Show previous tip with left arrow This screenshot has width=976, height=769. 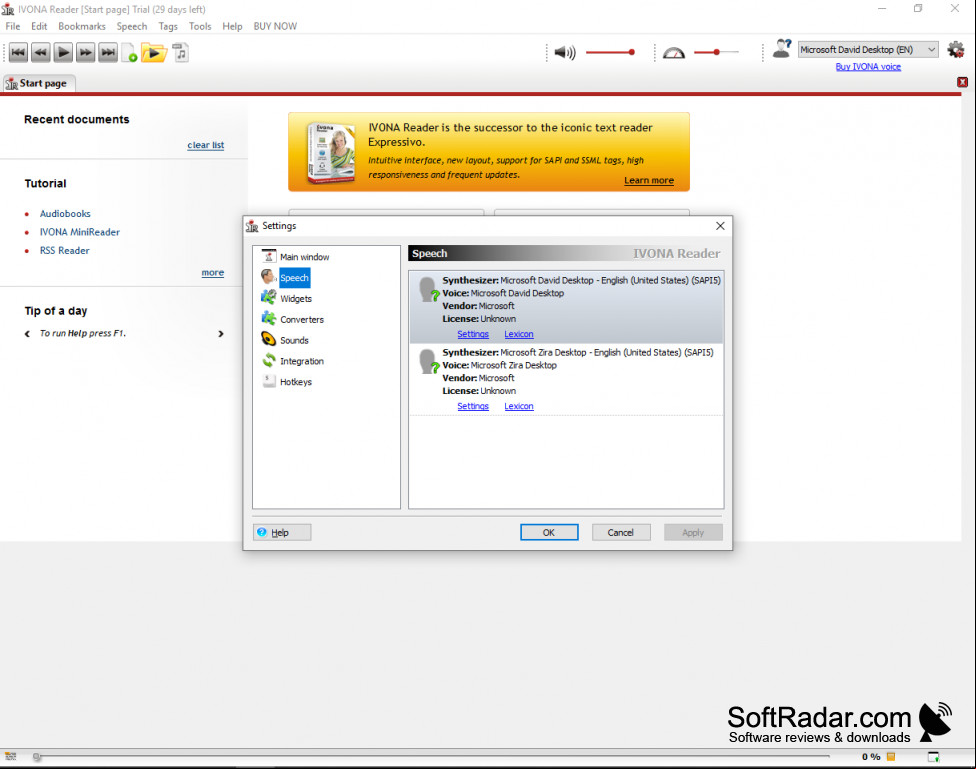(27, 334)
